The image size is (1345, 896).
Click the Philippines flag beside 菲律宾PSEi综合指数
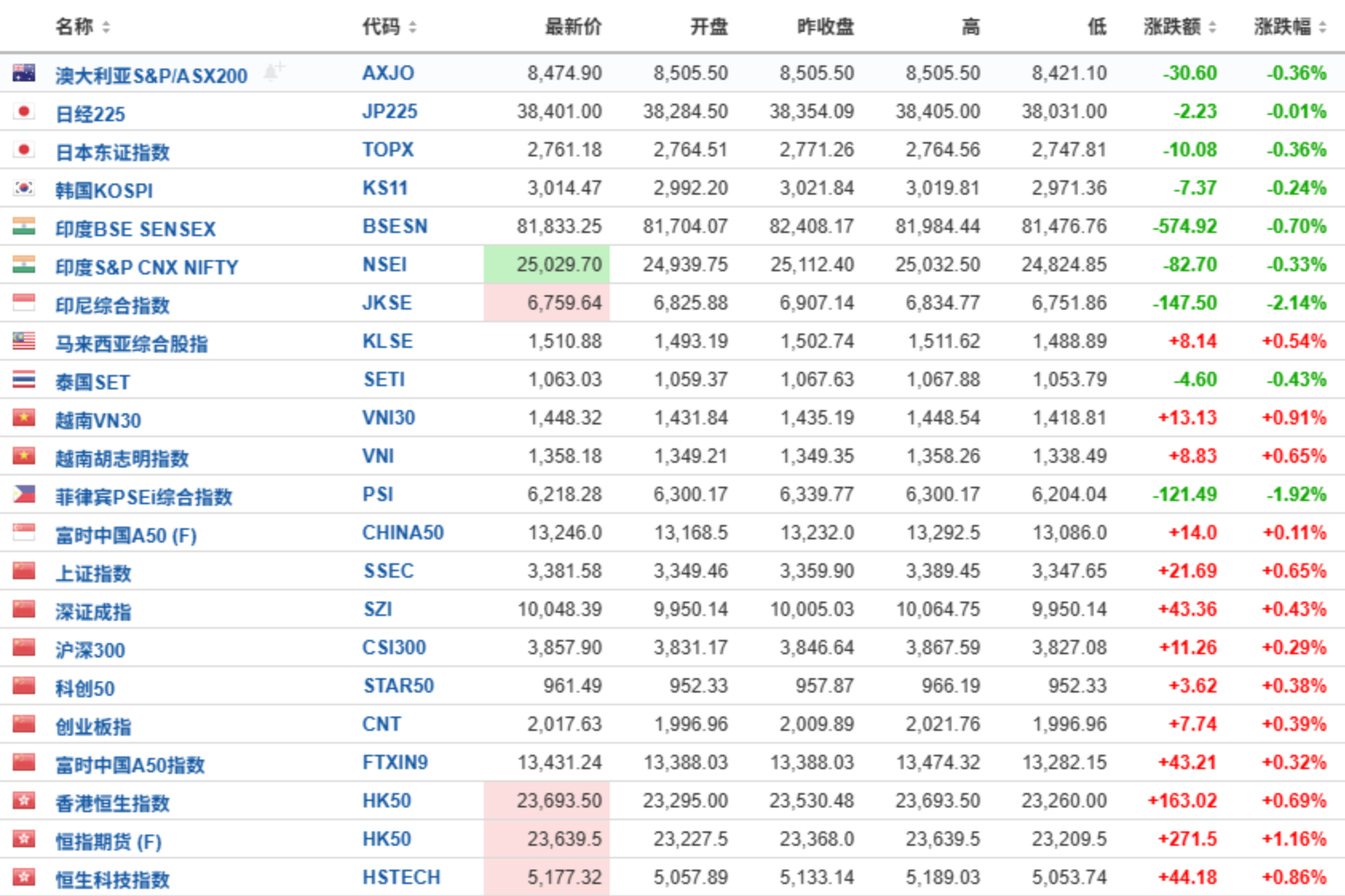point(24,495)
